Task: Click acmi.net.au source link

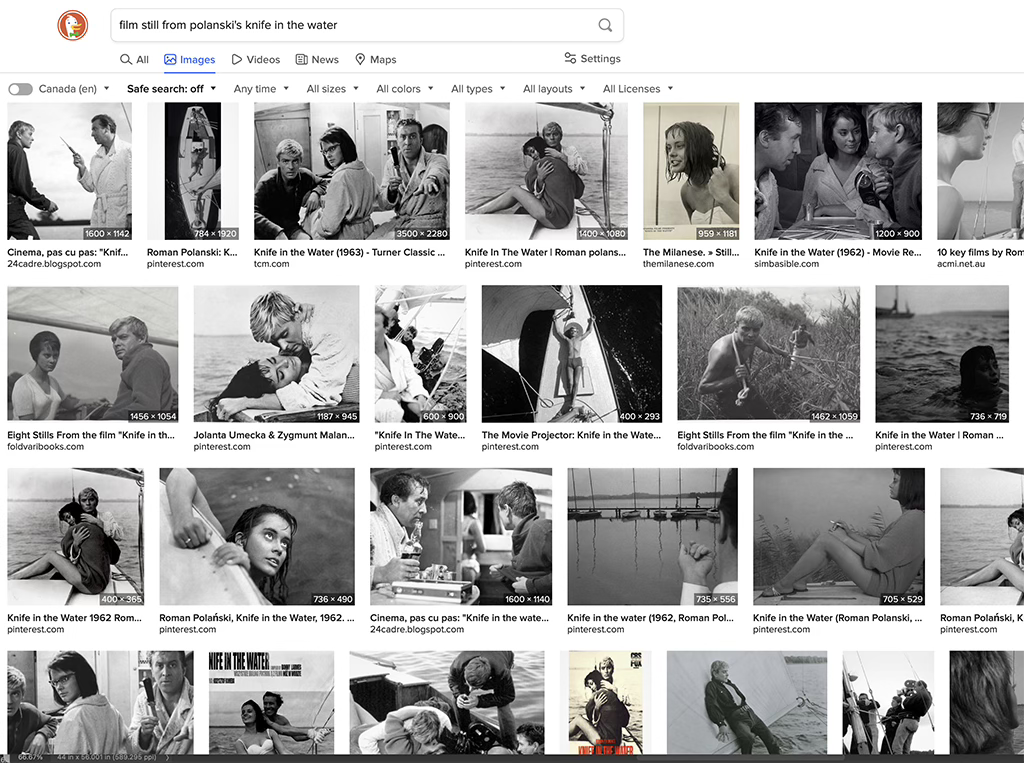Action: coord(961,264)
